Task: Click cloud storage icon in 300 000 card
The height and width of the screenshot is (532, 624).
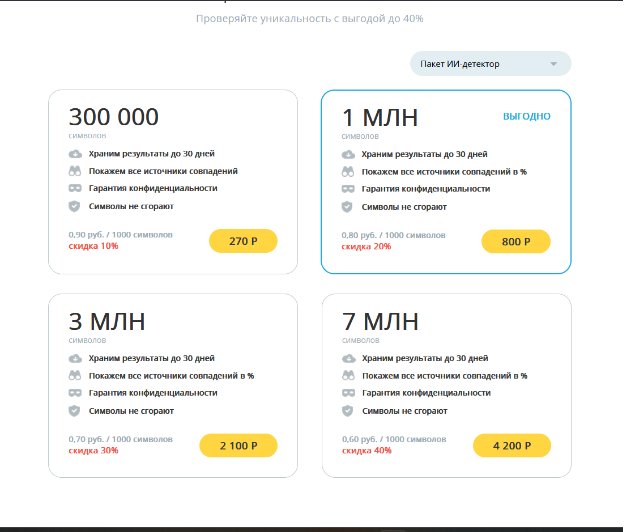Action: coord(74,154)
